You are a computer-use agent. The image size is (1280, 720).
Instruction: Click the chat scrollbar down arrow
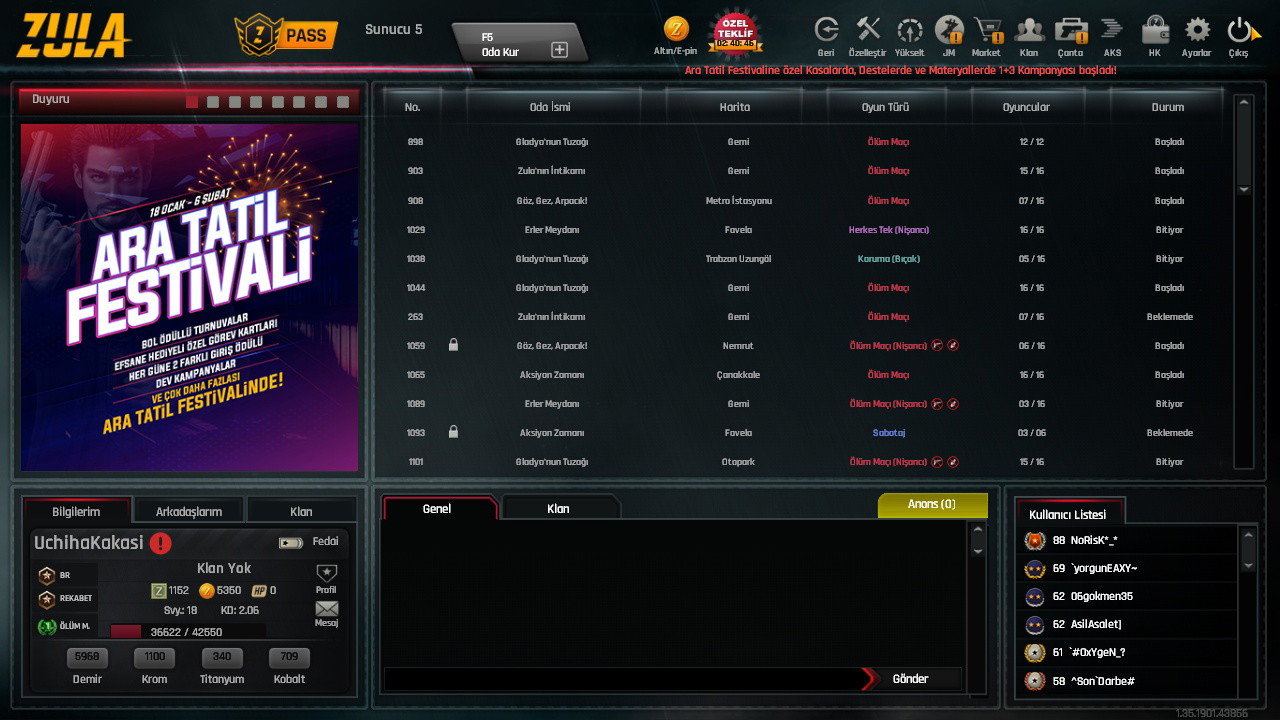pos(978,551)
